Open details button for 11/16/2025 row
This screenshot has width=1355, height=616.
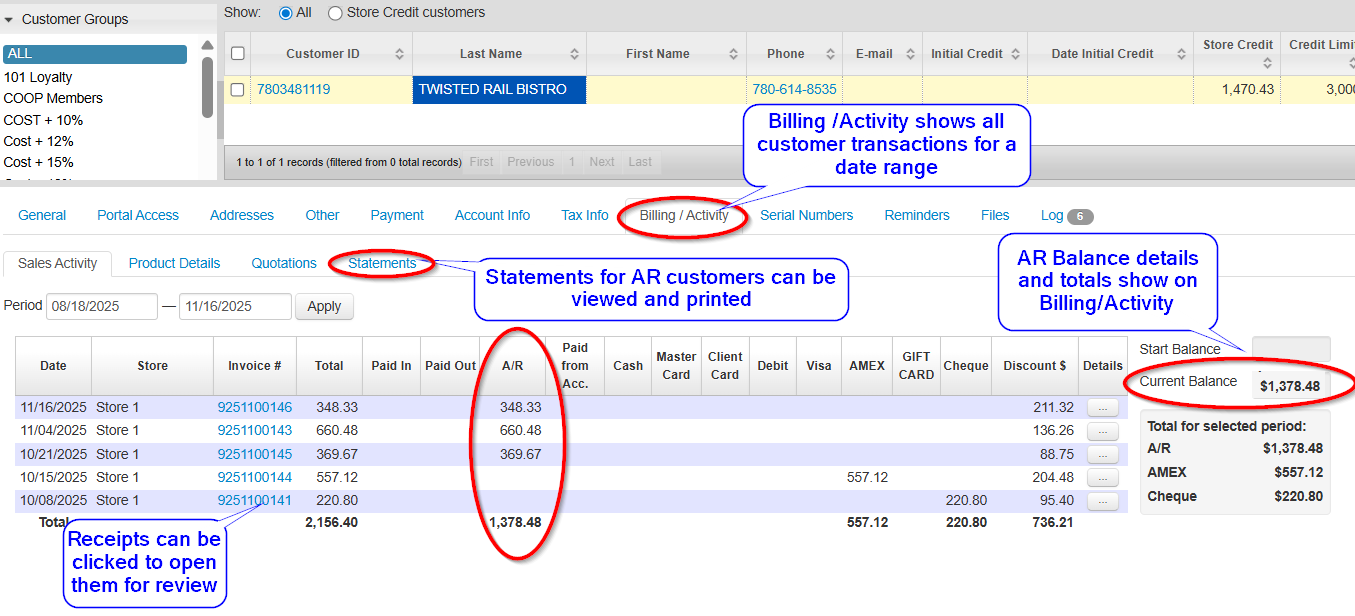point(1102,408)
